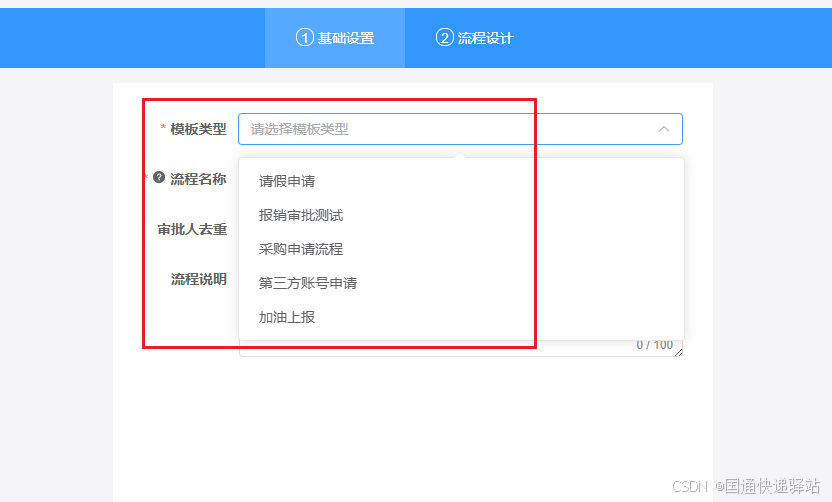Click the help question icon beside 流程名称
This screenshot has height=502, width=832.
click(x=159, y=177)
